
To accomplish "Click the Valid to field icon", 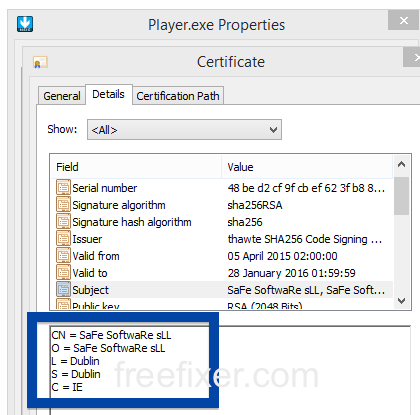I will [63, 273].
